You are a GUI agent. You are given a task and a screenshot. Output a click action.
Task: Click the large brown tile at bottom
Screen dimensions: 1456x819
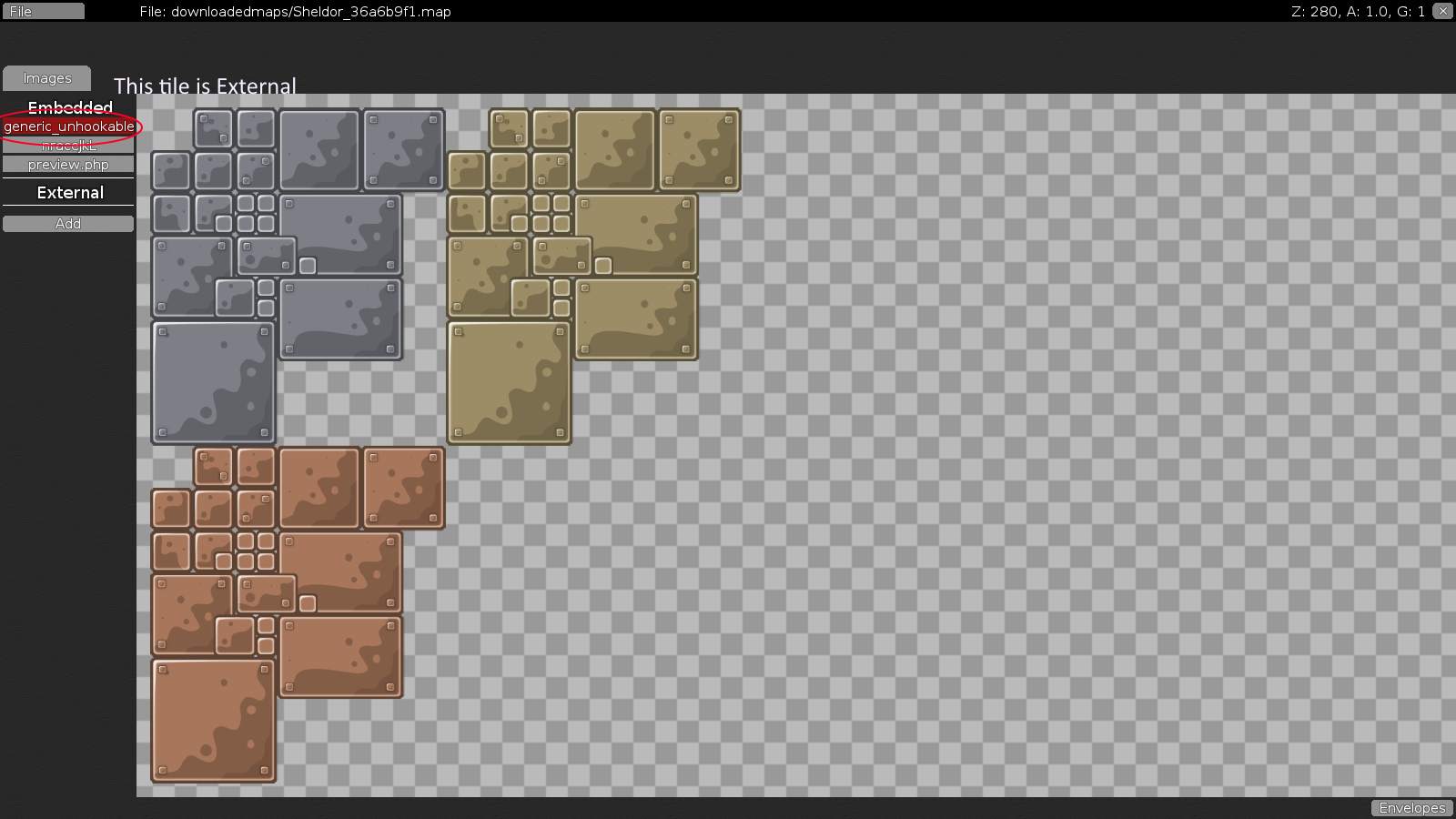(x=213, y=719)
